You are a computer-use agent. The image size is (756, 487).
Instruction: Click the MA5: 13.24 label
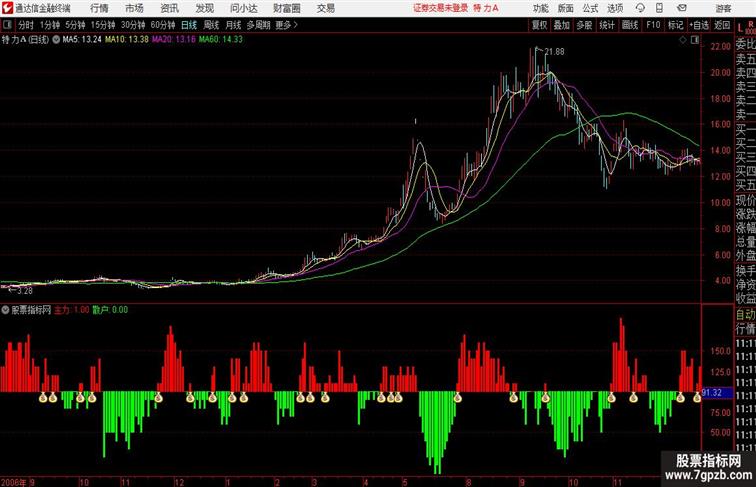tap(82, 40)
